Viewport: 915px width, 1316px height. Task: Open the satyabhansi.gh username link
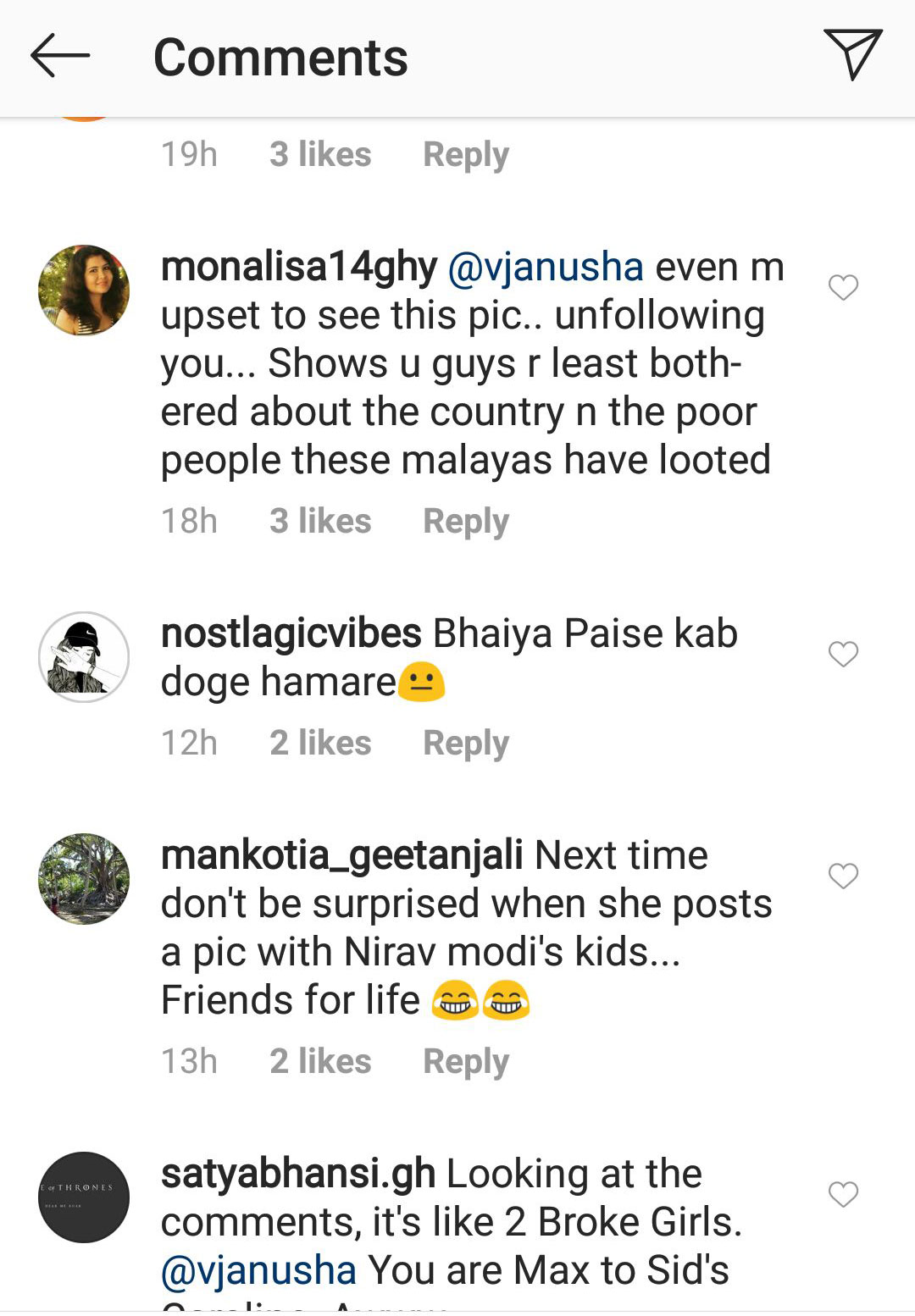coord(298,1175)
